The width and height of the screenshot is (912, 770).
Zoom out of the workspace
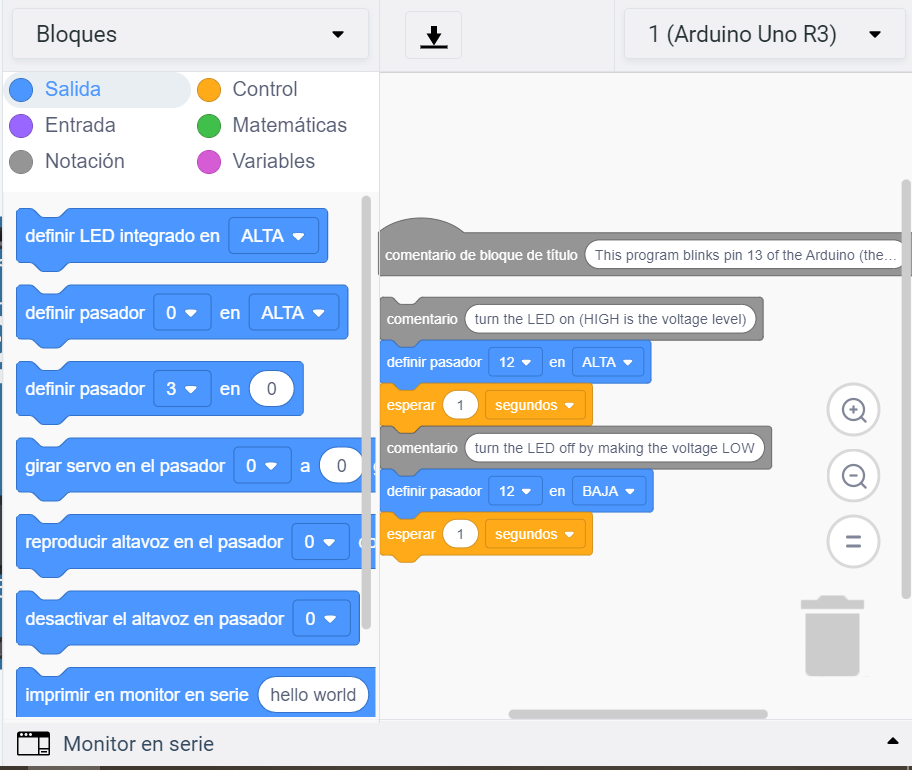[852, 476]
